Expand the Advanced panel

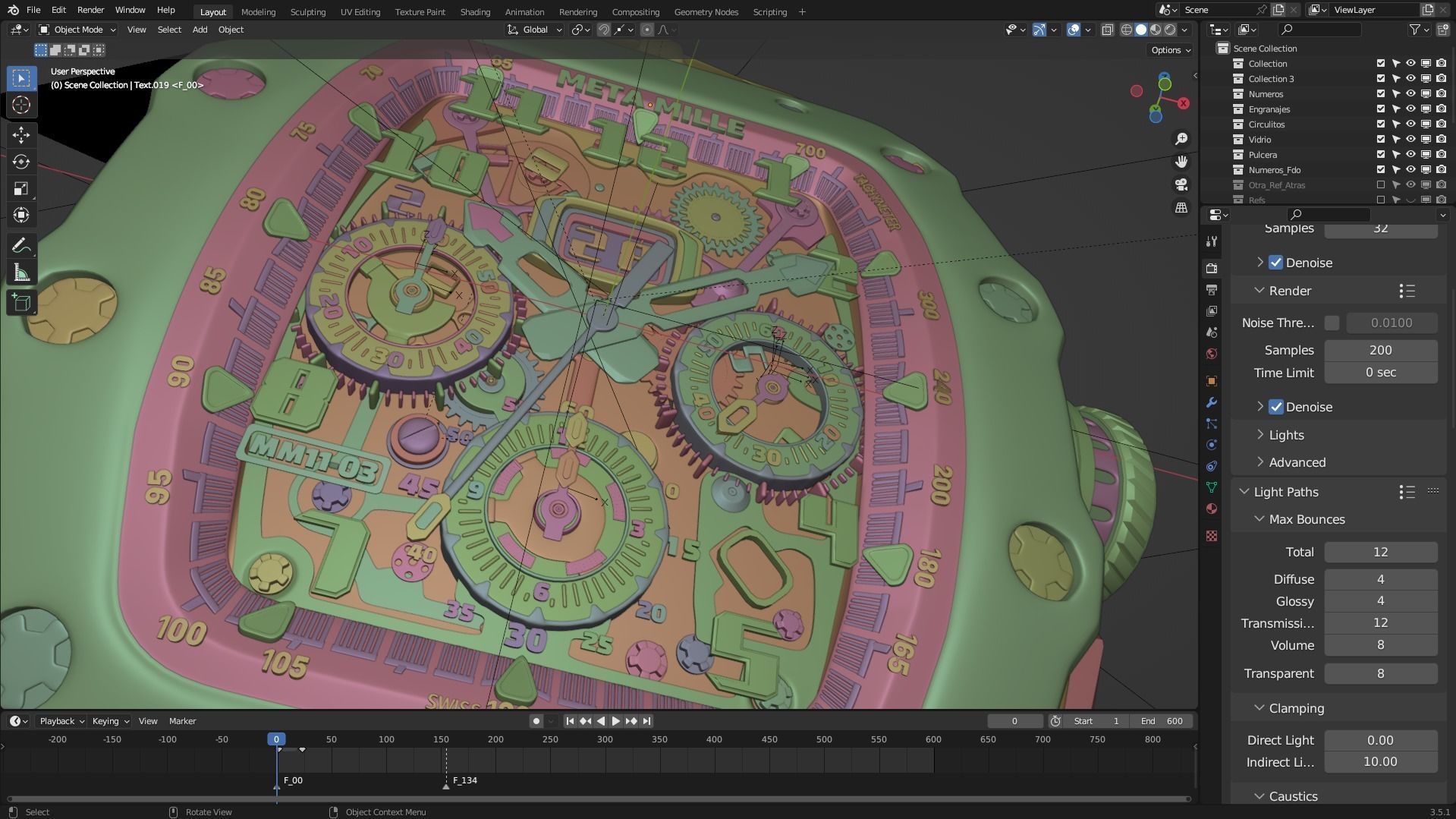click(1297, 462)
